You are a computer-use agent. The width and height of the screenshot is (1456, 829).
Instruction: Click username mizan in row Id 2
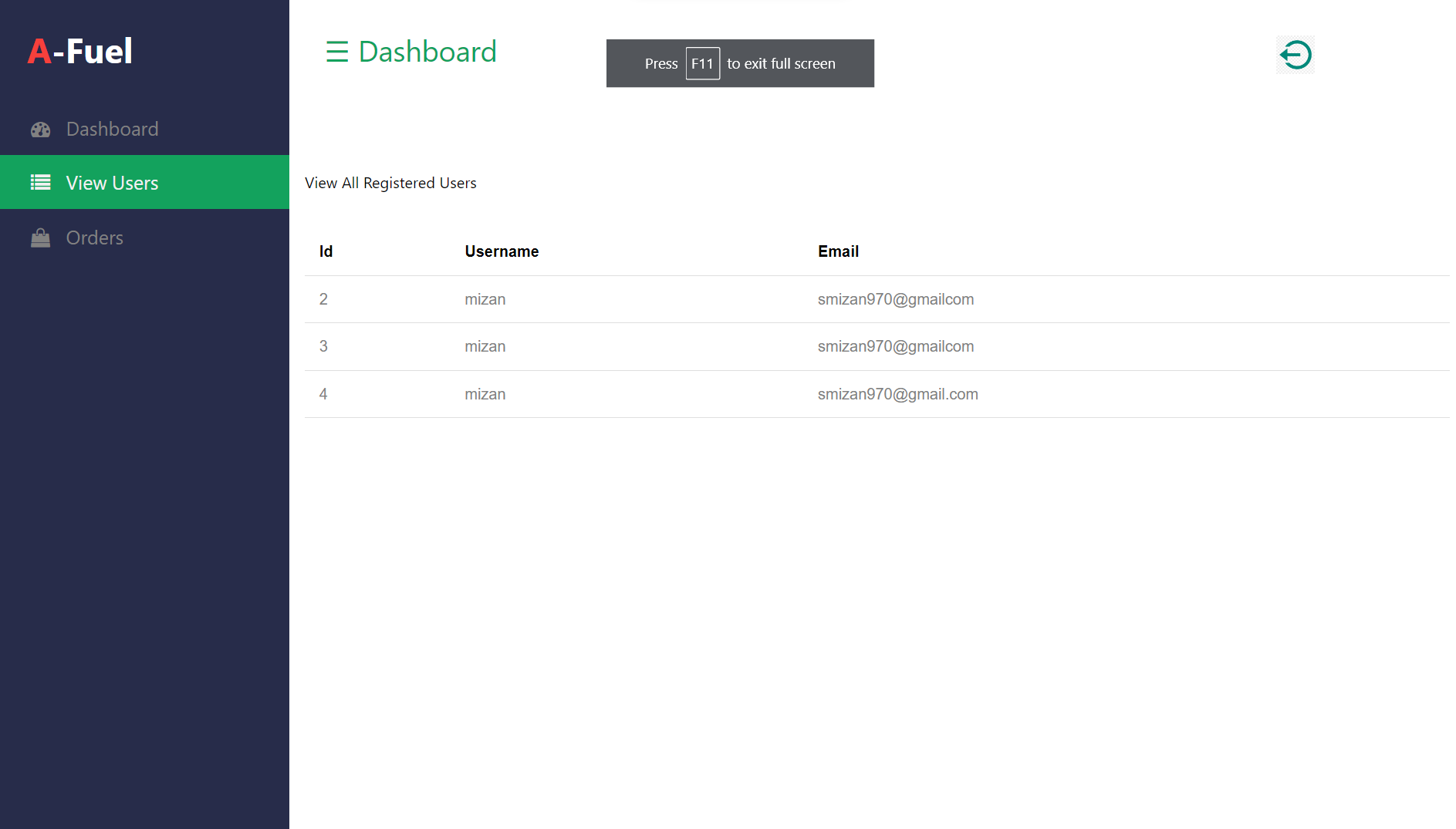click(485, 299)
